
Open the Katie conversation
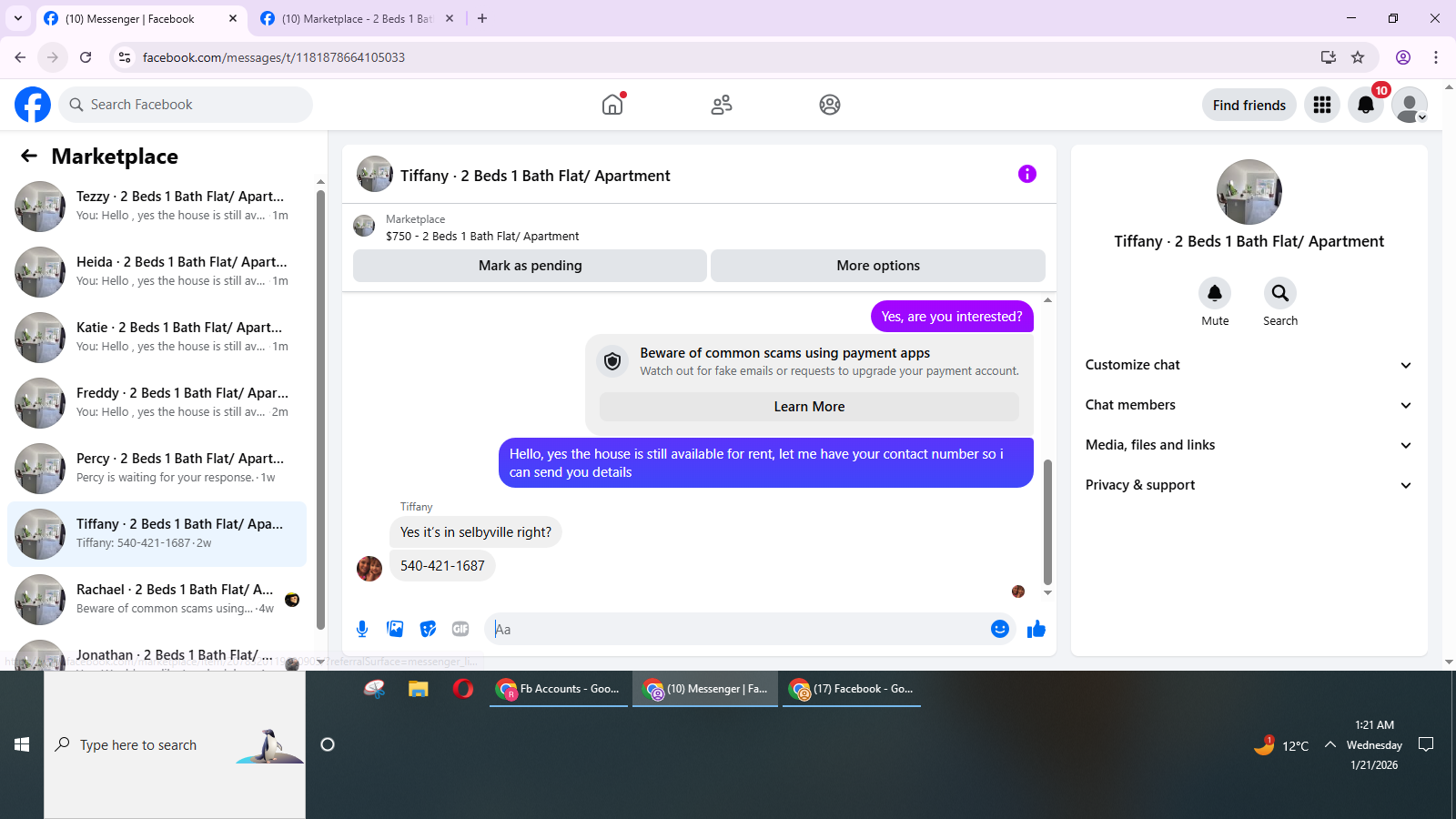point(157,338)
